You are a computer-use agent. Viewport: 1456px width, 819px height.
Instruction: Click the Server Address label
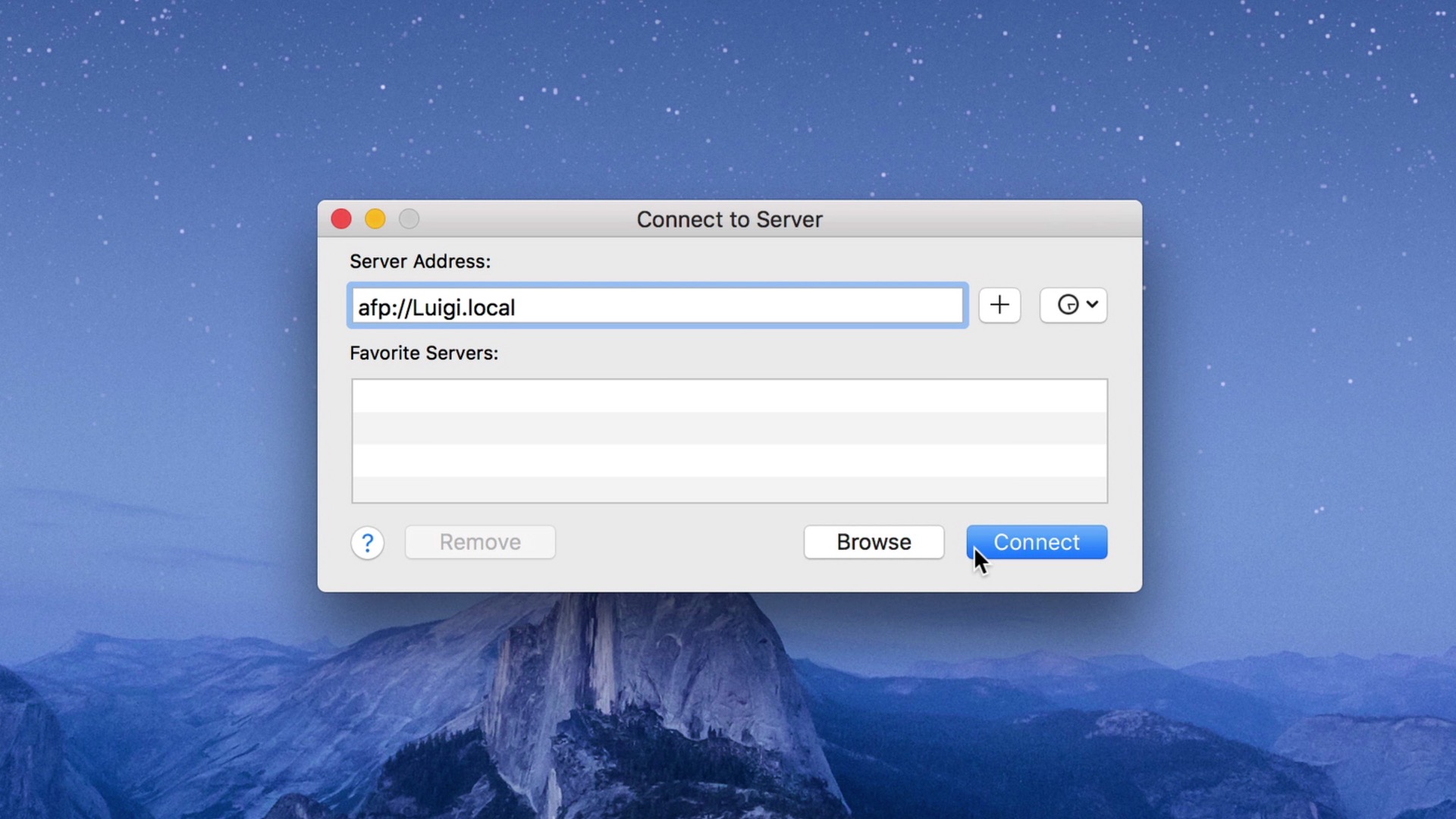click(x=419, y=261)
